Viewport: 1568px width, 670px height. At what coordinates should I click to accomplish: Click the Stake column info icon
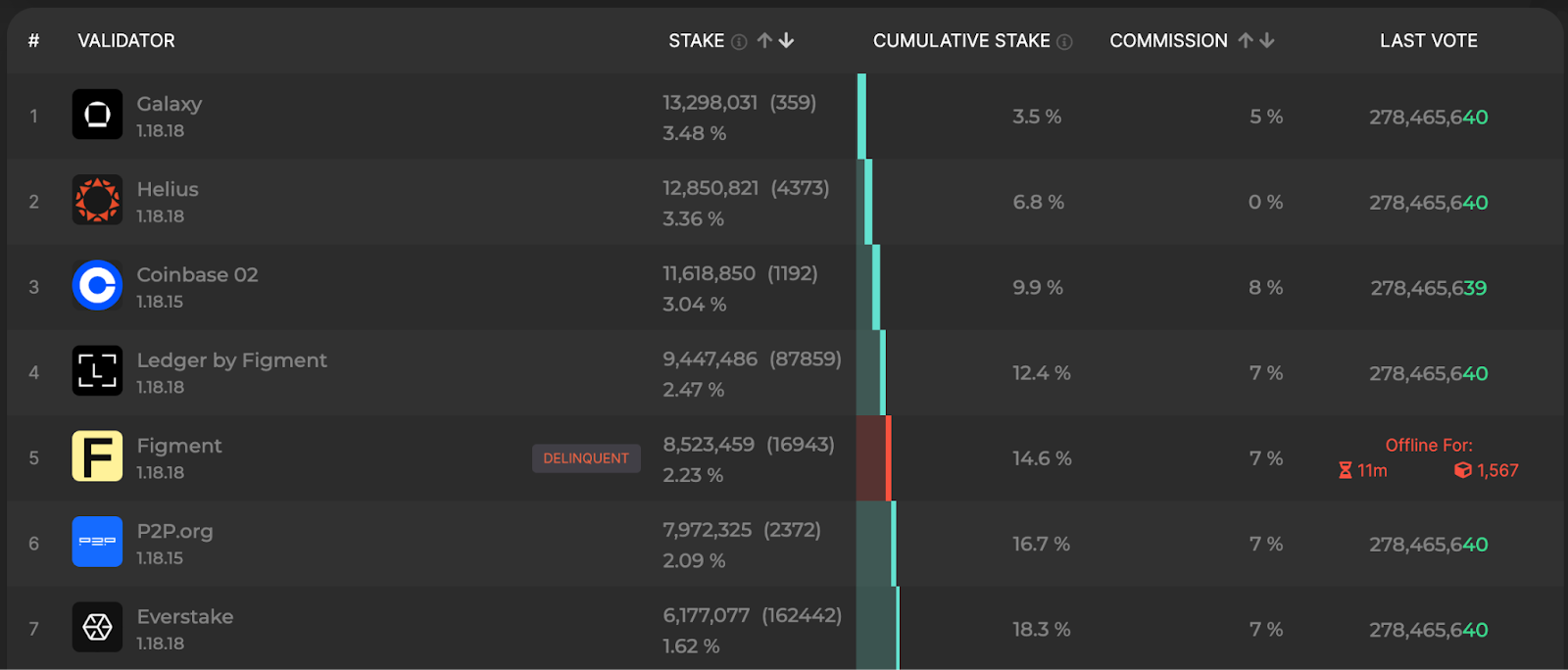740,41
